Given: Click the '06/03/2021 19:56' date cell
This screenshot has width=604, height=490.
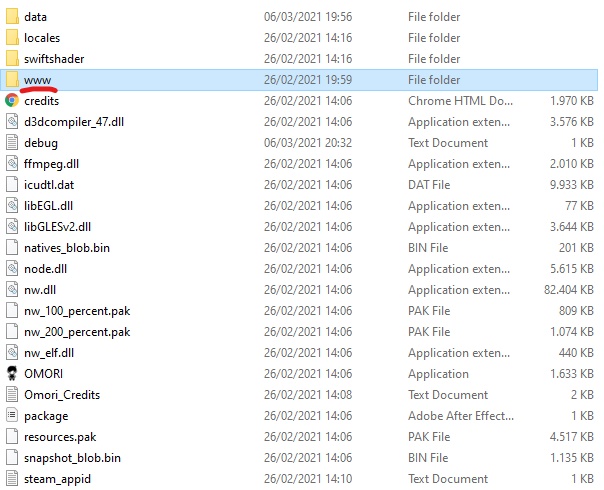Looking at the screenshot, I should pos(308,17).
